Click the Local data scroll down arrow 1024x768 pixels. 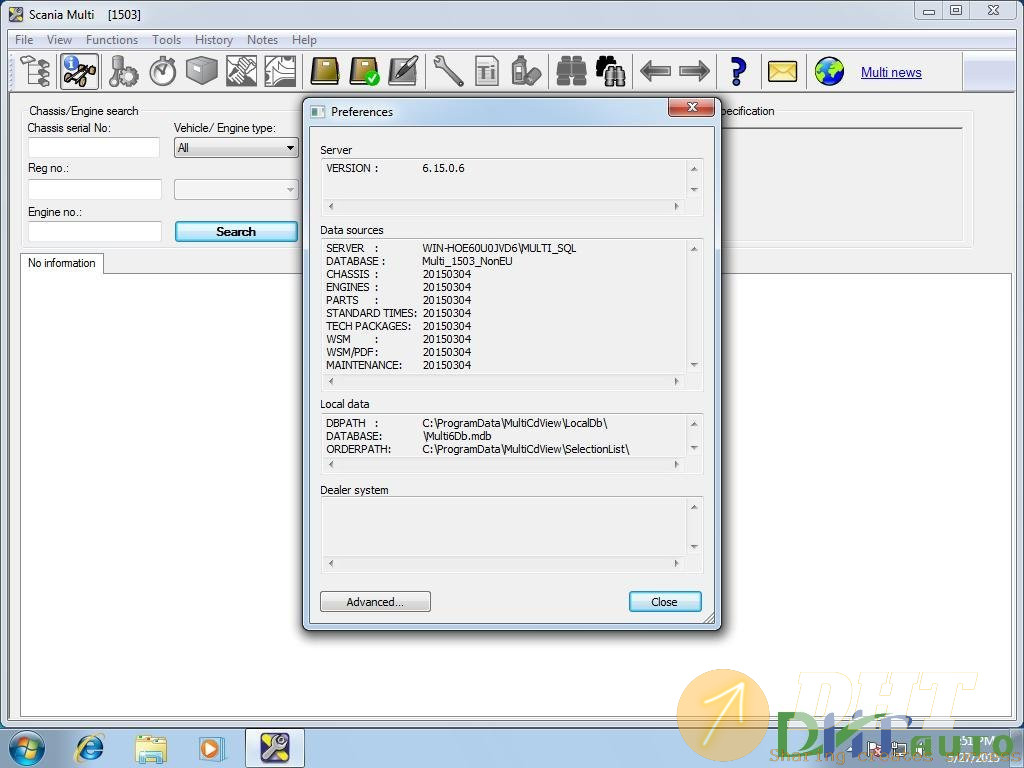coord(694,448)
